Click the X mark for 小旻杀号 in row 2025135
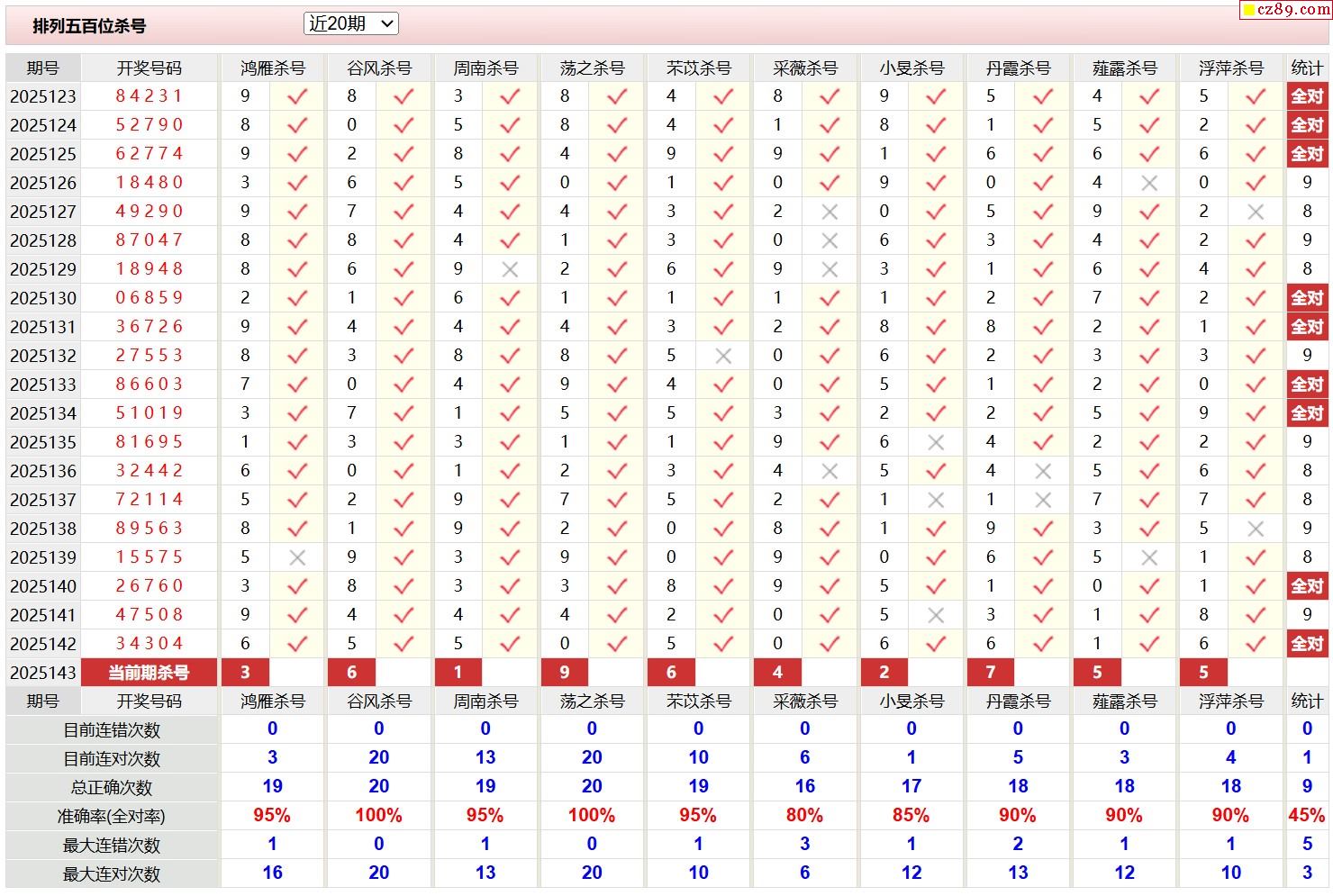This screenshot has width=1333, height=896. 936,442
